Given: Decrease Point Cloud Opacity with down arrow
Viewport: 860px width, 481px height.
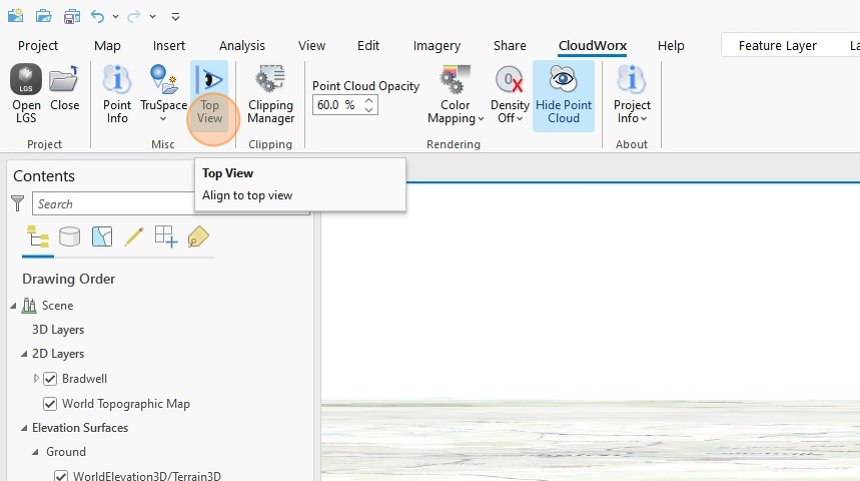Looking at the screenshot, I should (x=370, y=110).
